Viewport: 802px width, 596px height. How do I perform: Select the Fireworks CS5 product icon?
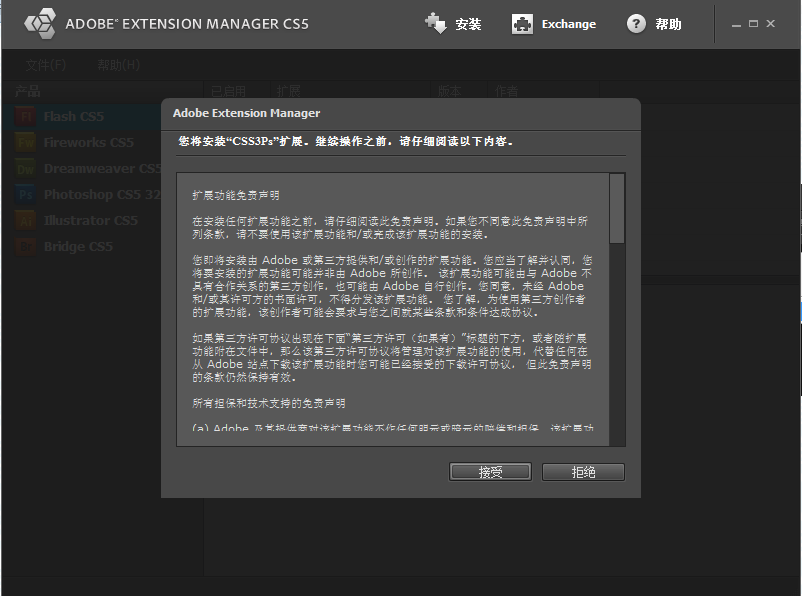26,143
